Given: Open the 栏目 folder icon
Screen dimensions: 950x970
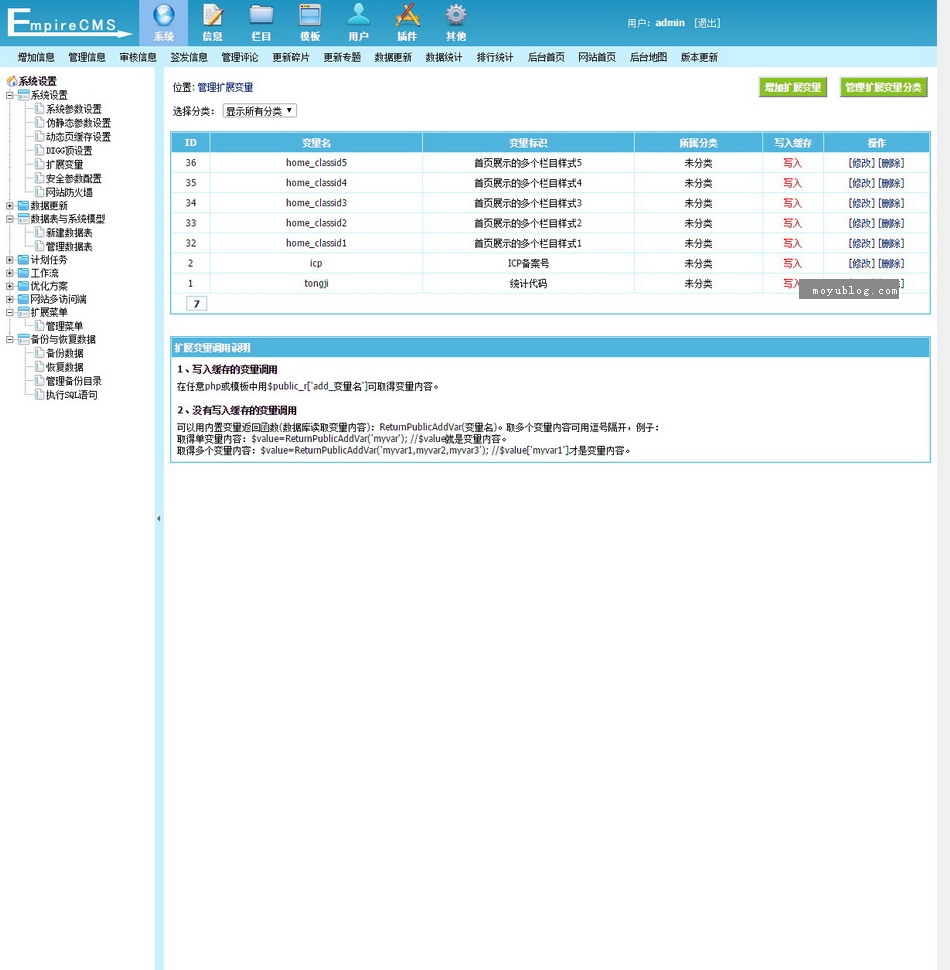Looking at the screenshot, I should coord(261,16).
